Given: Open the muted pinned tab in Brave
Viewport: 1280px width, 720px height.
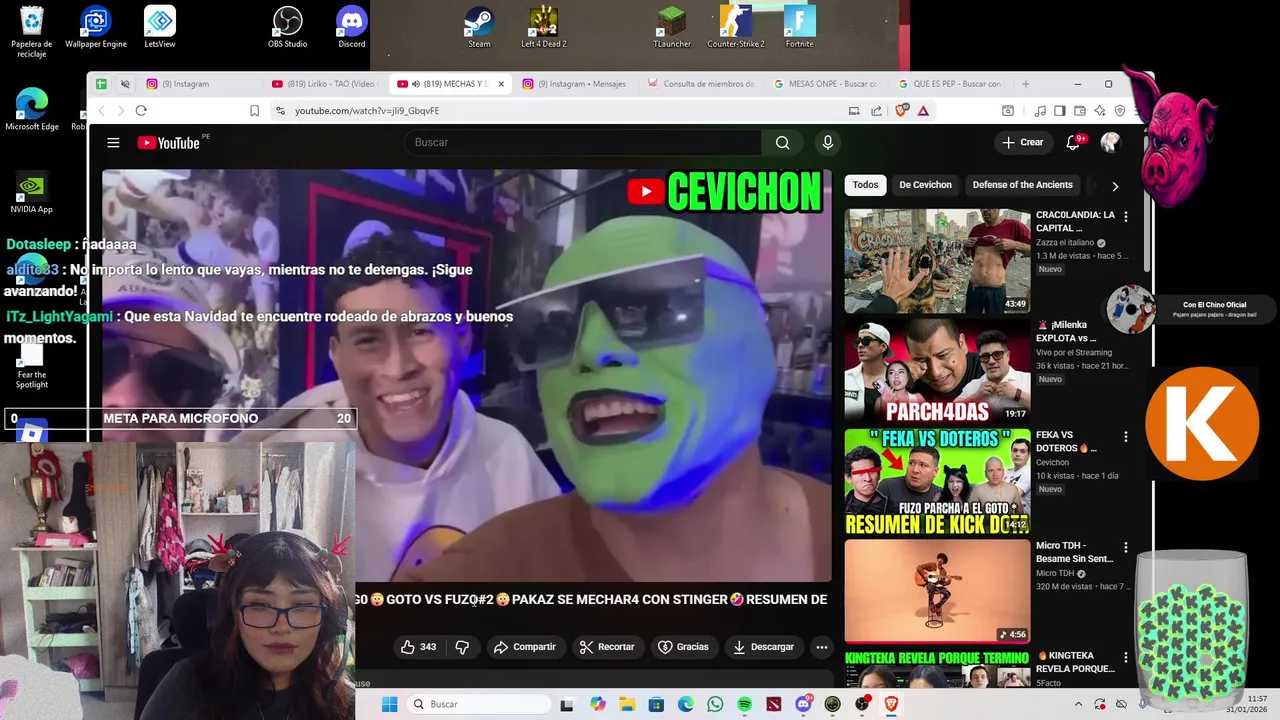Looking at the screenshot, I should coord(125,84).
